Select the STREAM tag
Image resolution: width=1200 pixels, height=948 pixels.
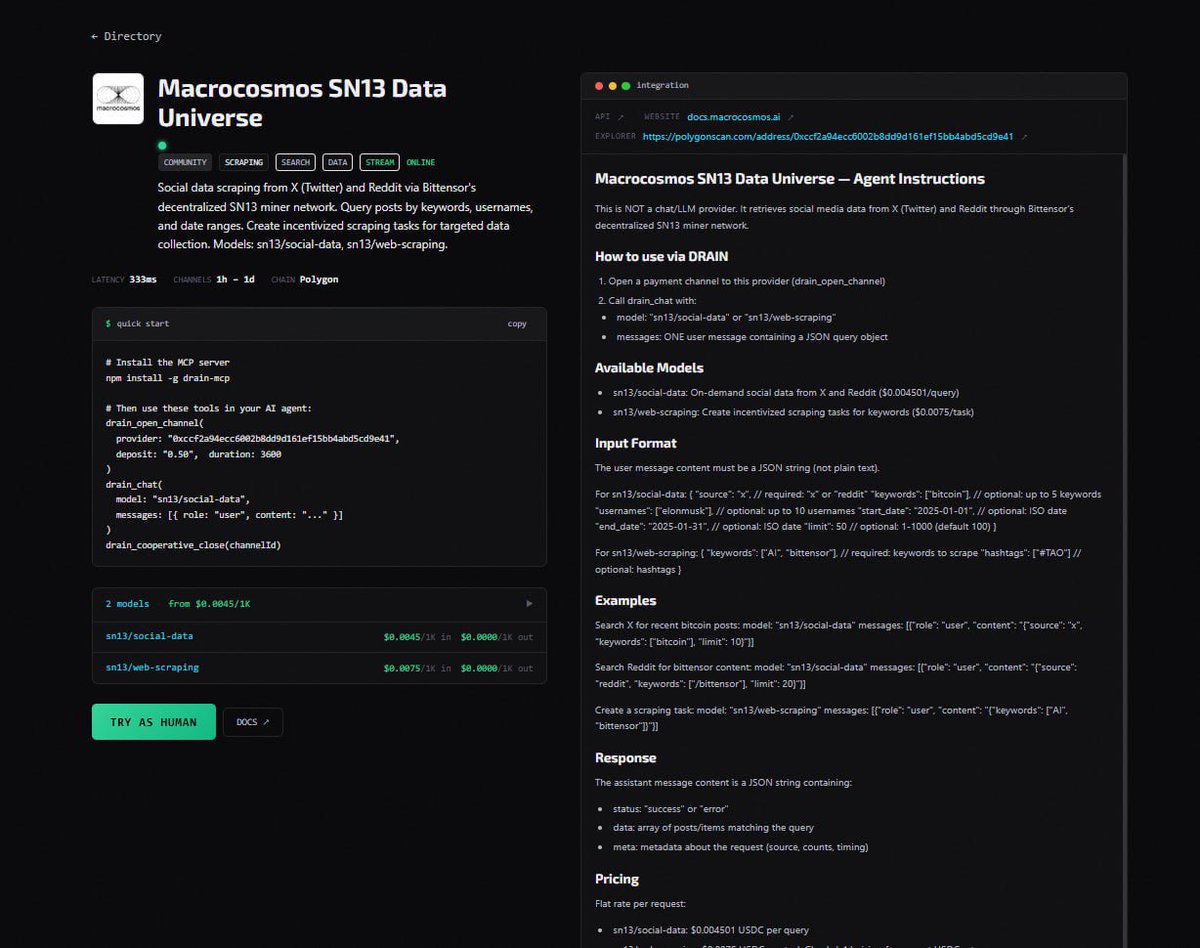(x=380, y=162)
